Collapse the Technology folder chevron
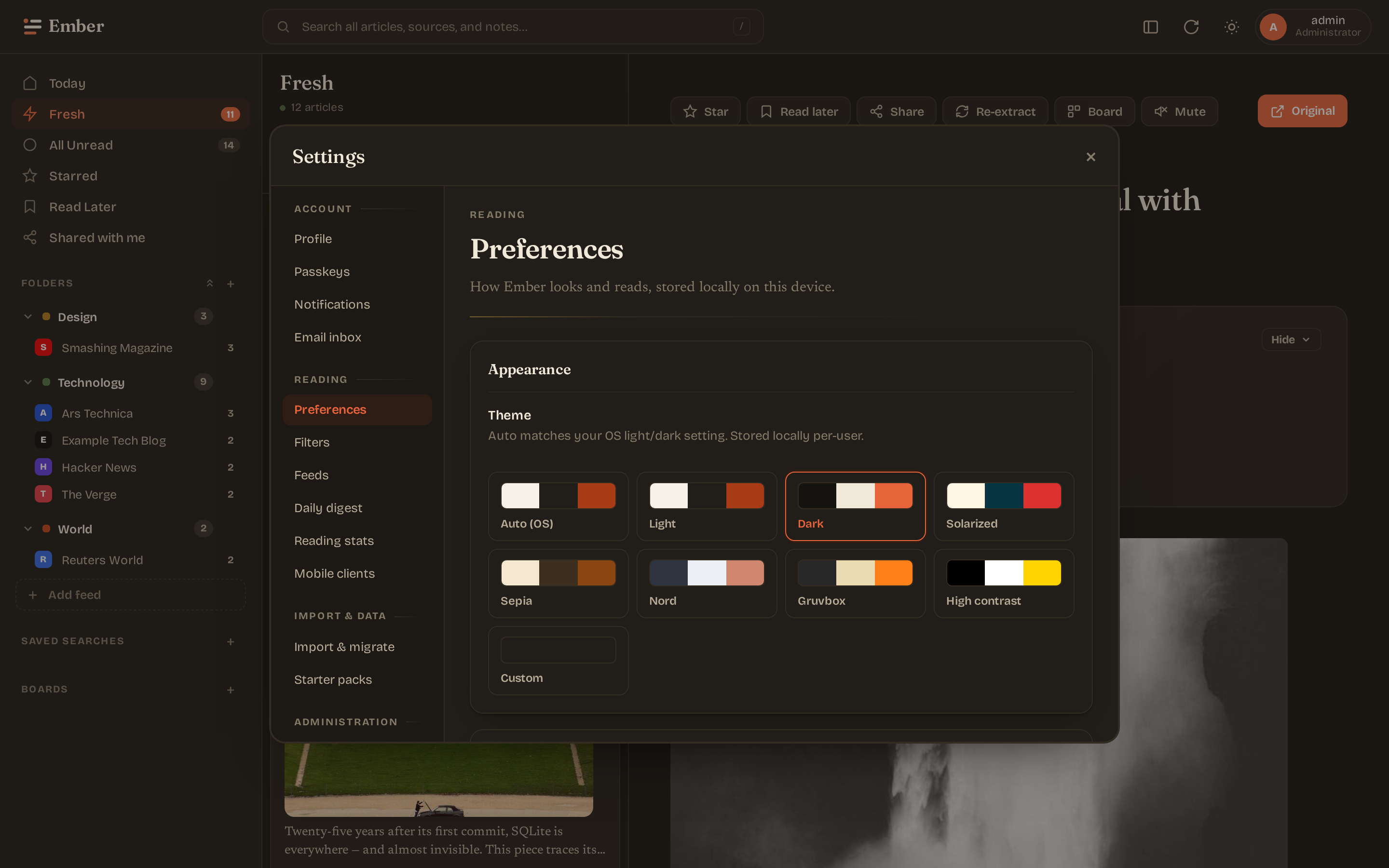 (27, 382)
